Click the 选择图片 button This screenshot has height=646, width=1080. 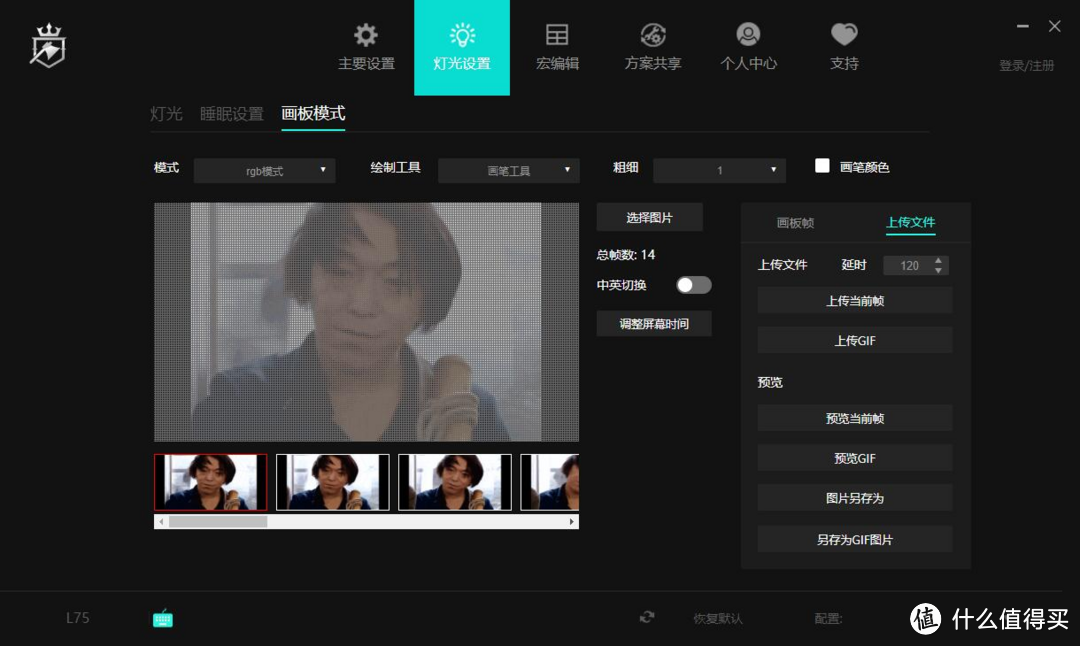click(649, 218)
